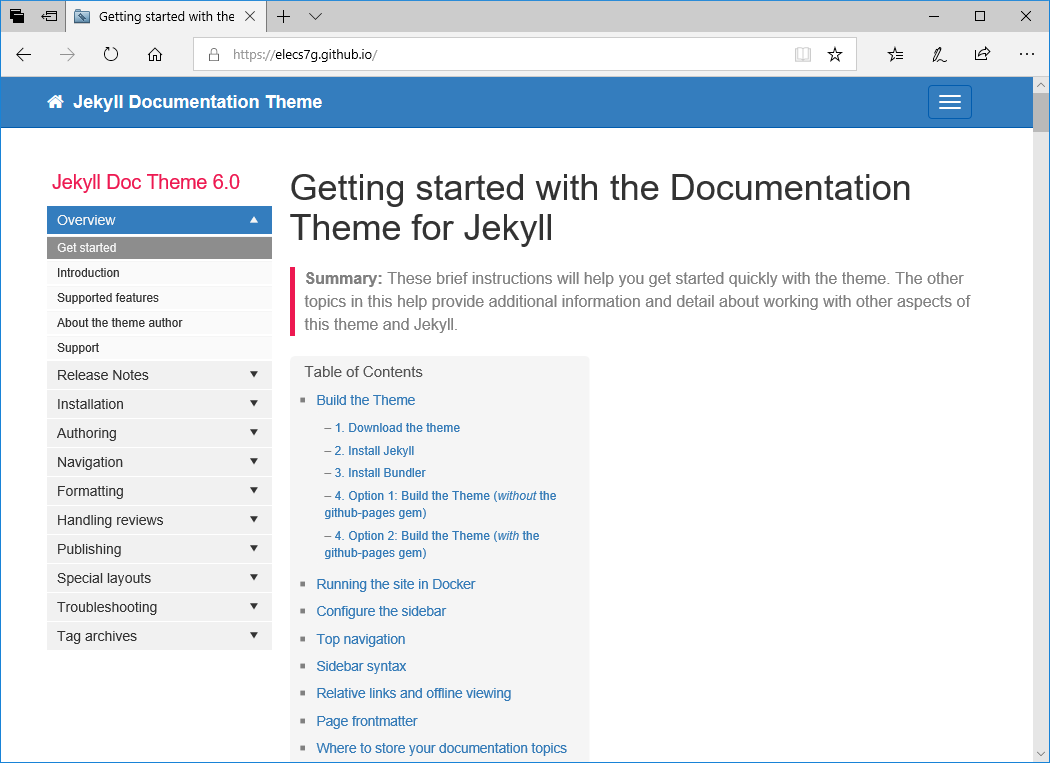The image size is (1050, 763).
Task: Expand the Installation sidebar section
Action: tap(159, 404)
